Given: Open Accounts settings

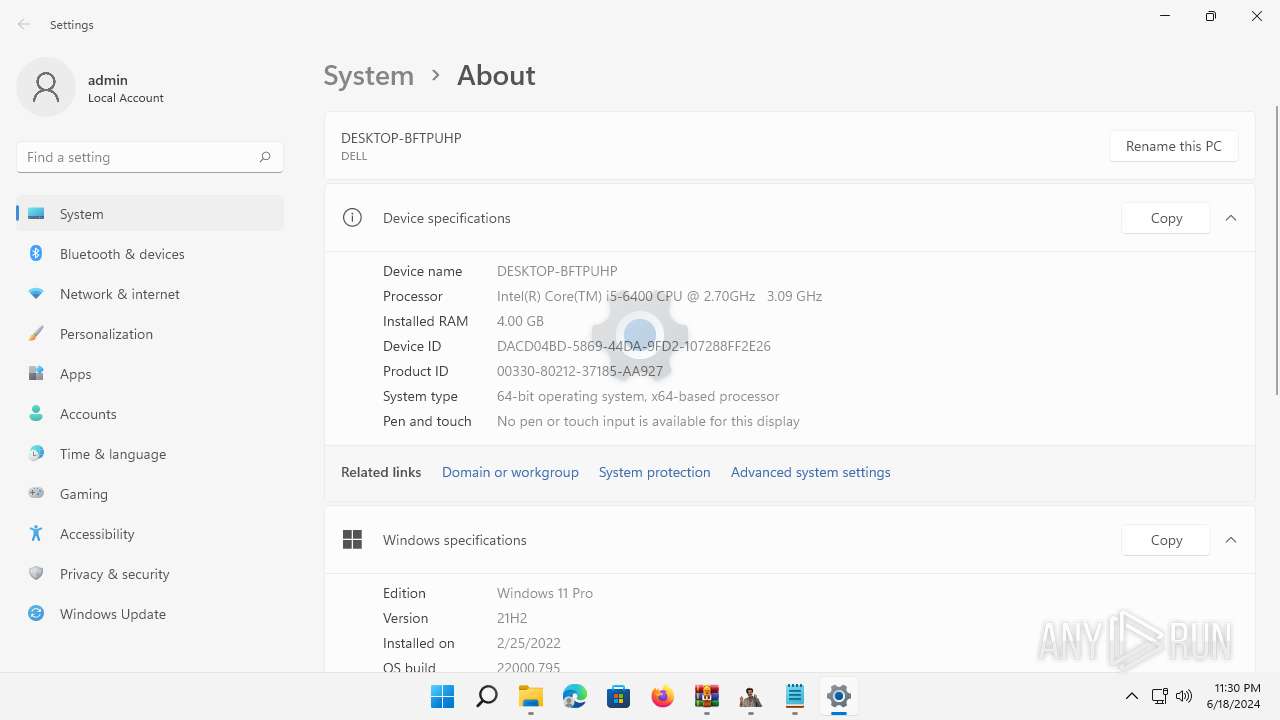Looking at the screenshot, I should 150,414.
